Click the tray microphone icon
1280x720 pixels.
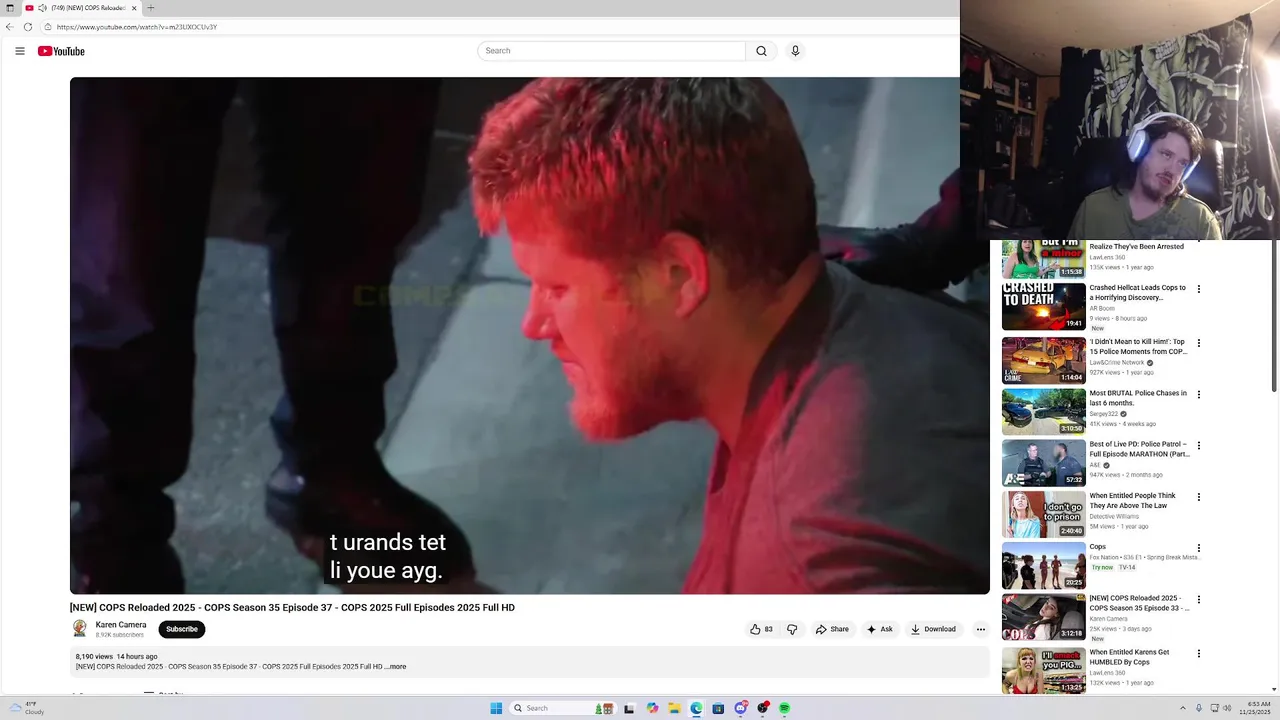[x=1199, y=708]
